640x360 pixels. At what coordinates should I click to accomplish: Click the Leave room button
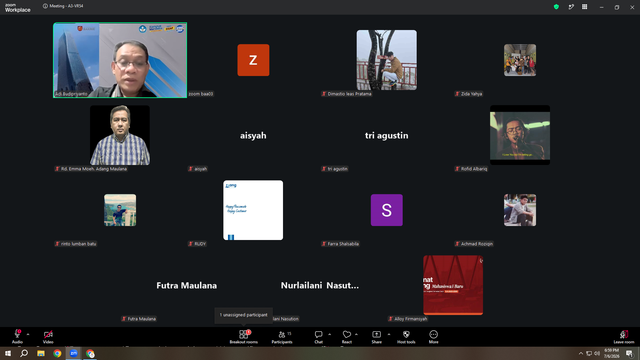[624, 336]
